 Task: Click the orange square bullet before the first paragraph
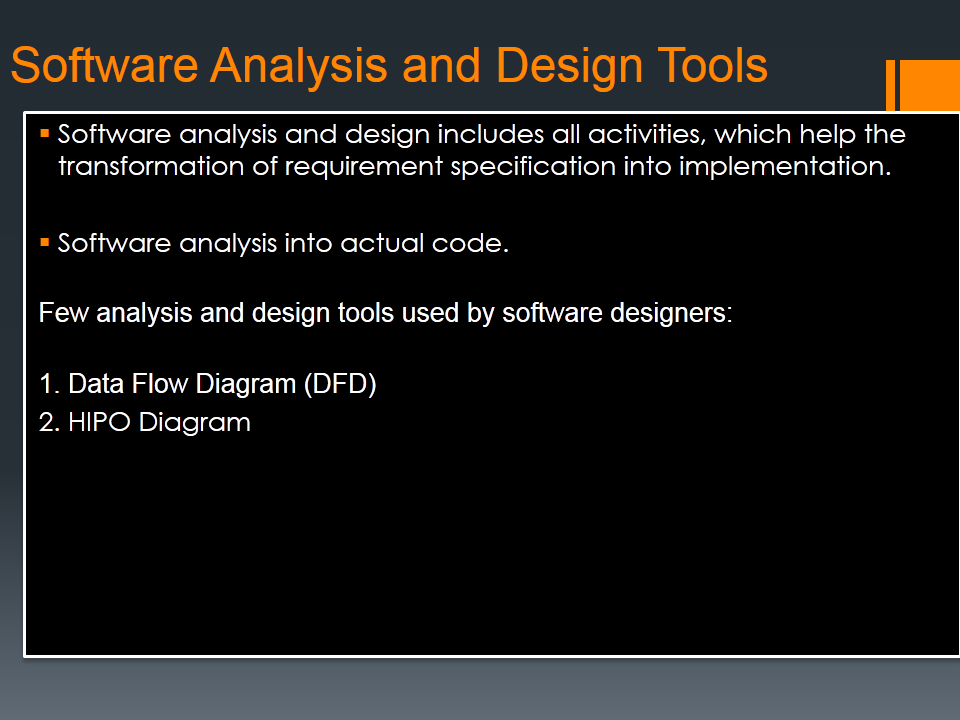tap(43, 131)
